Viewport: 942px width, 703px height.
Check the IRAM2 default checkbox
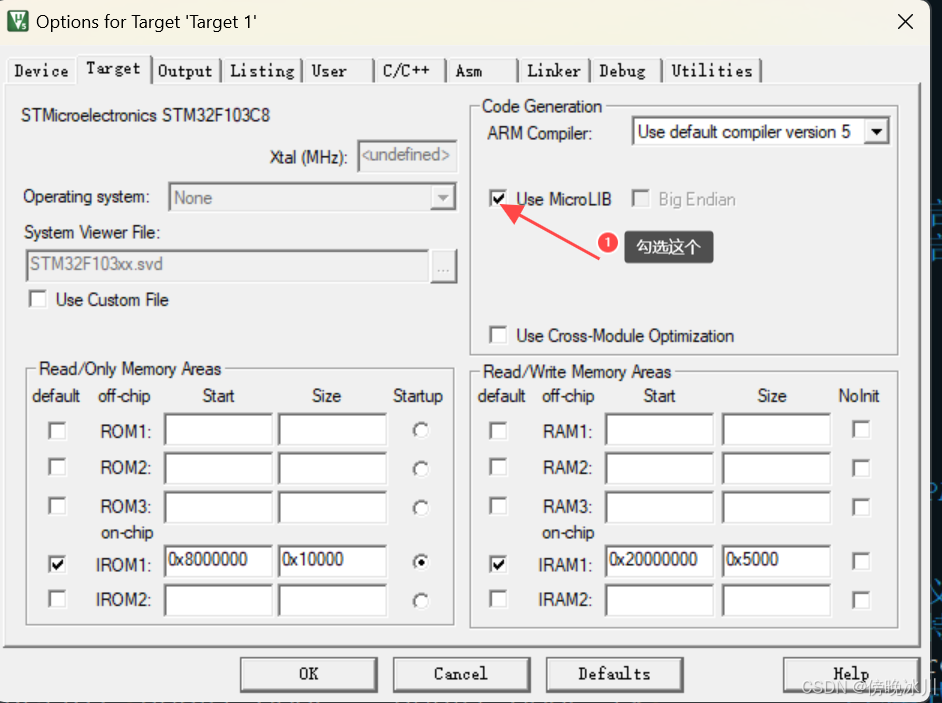click(x=498, y=598)
